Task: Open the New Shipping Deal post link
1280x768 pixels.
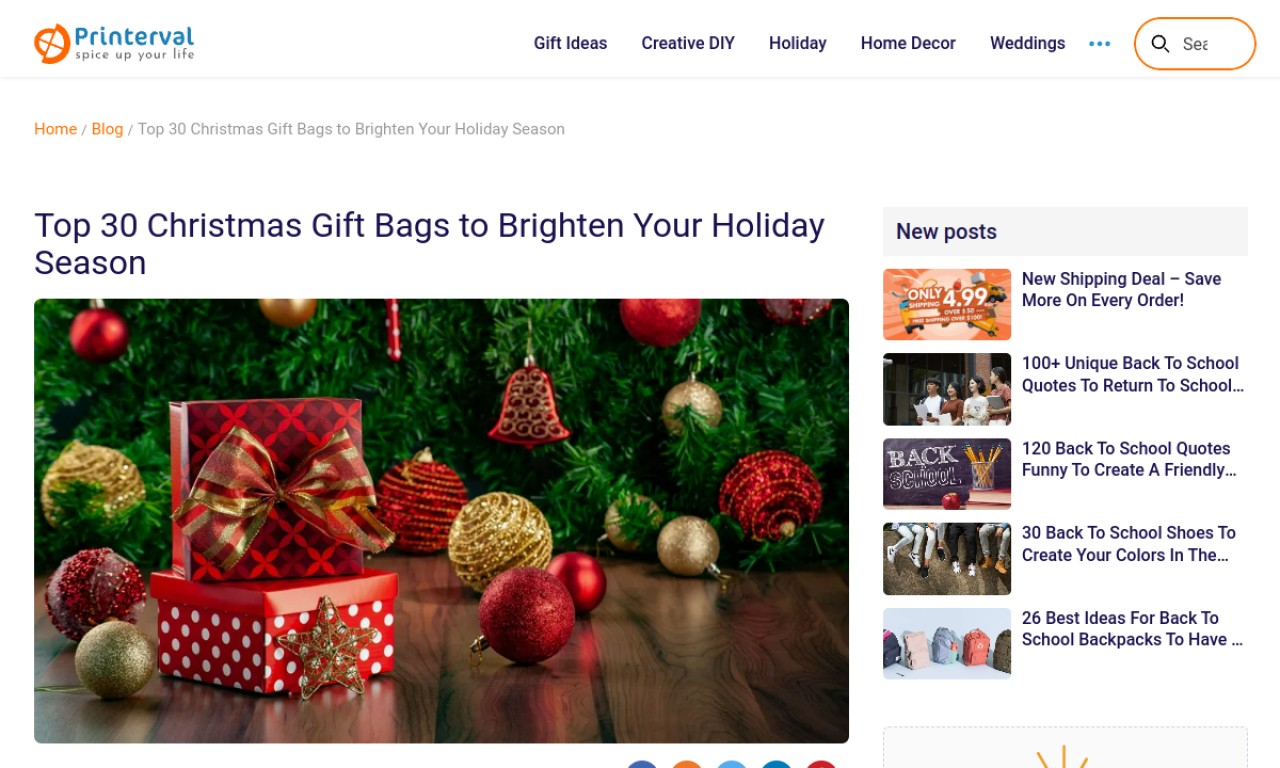Action: 1121,289
